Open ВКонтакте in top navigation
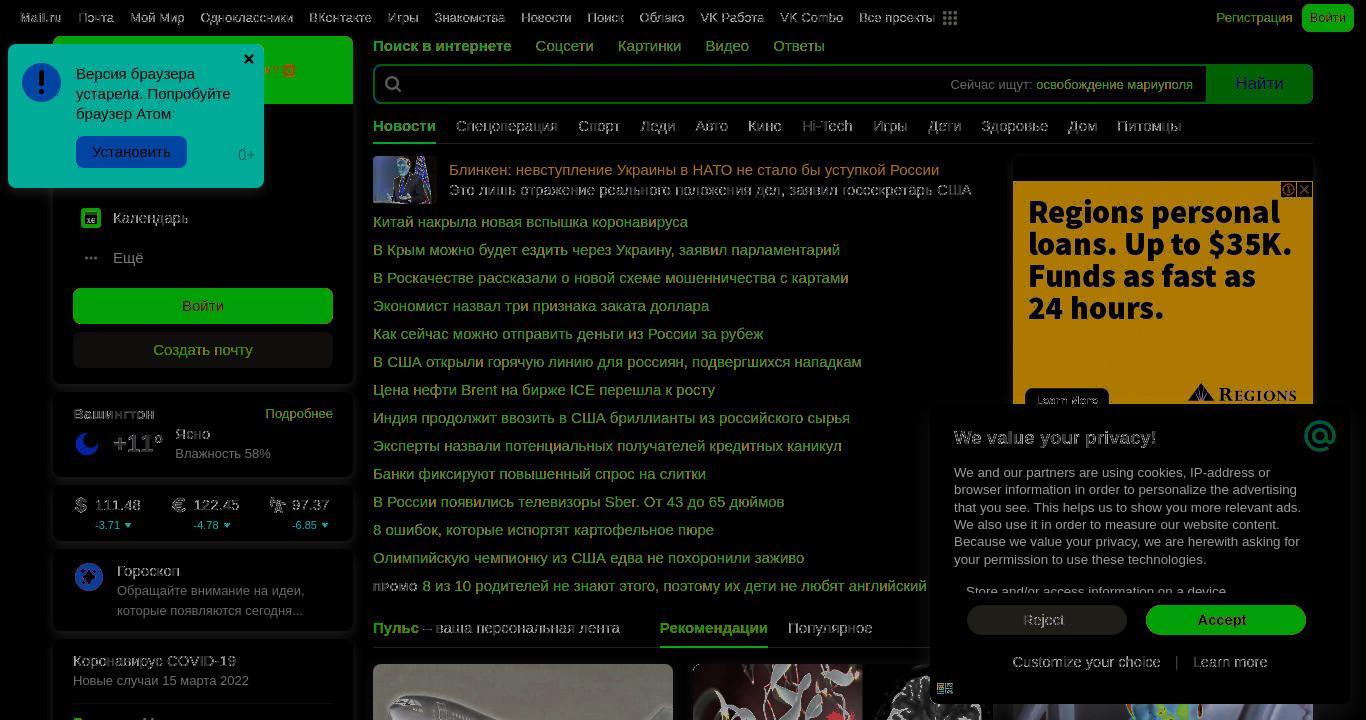This screenshot has height=720, width=1366. [x=340, y=18]
